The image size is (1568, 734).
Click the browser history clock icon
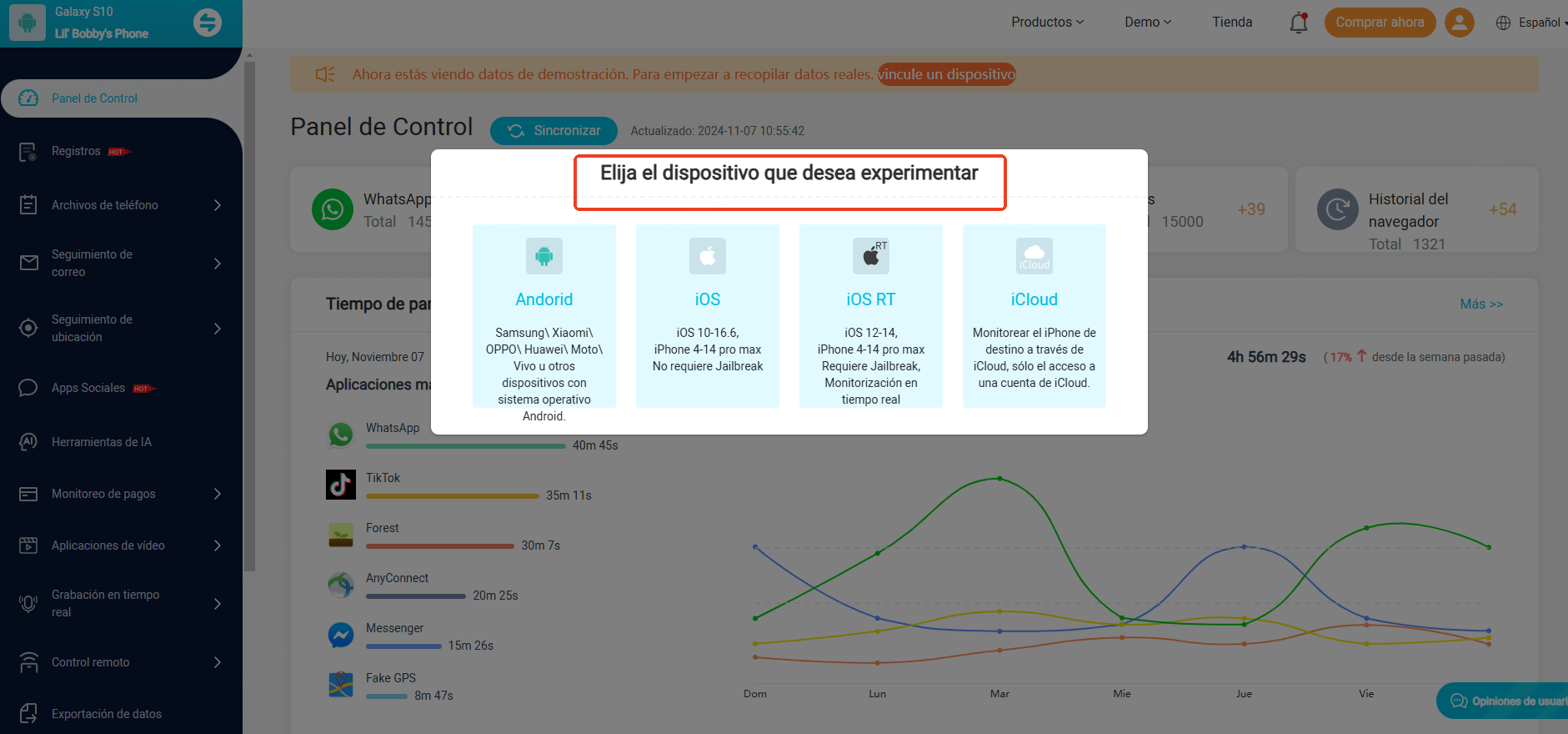click(x=1338, y=209)
